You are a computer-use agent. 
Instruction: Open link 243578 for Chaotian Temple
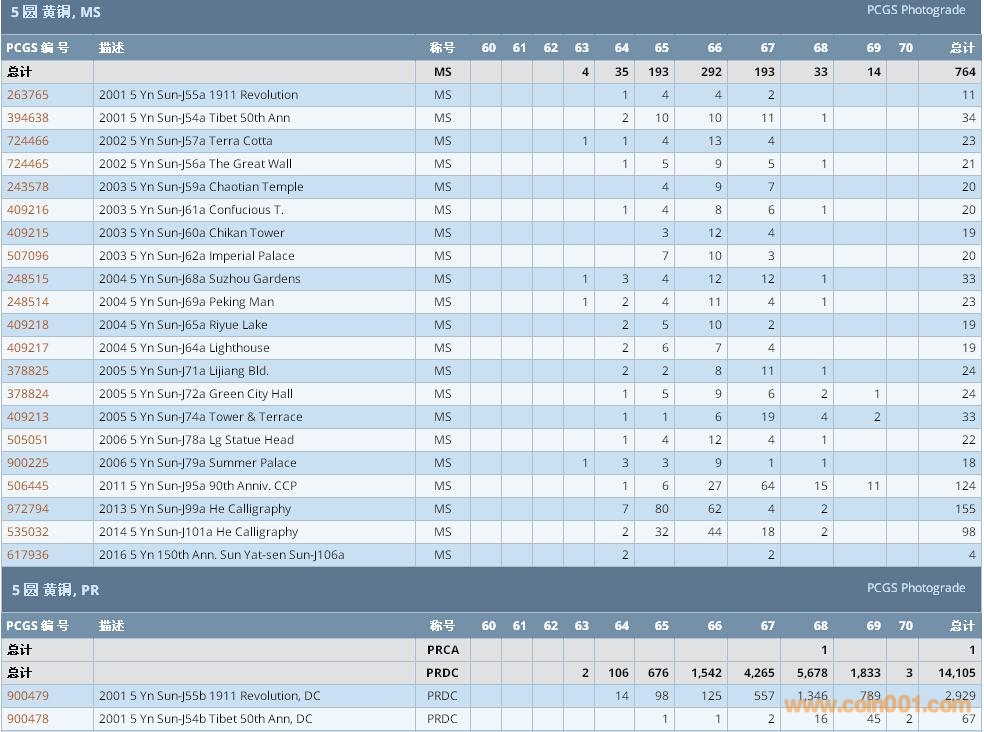coord(27,187)
